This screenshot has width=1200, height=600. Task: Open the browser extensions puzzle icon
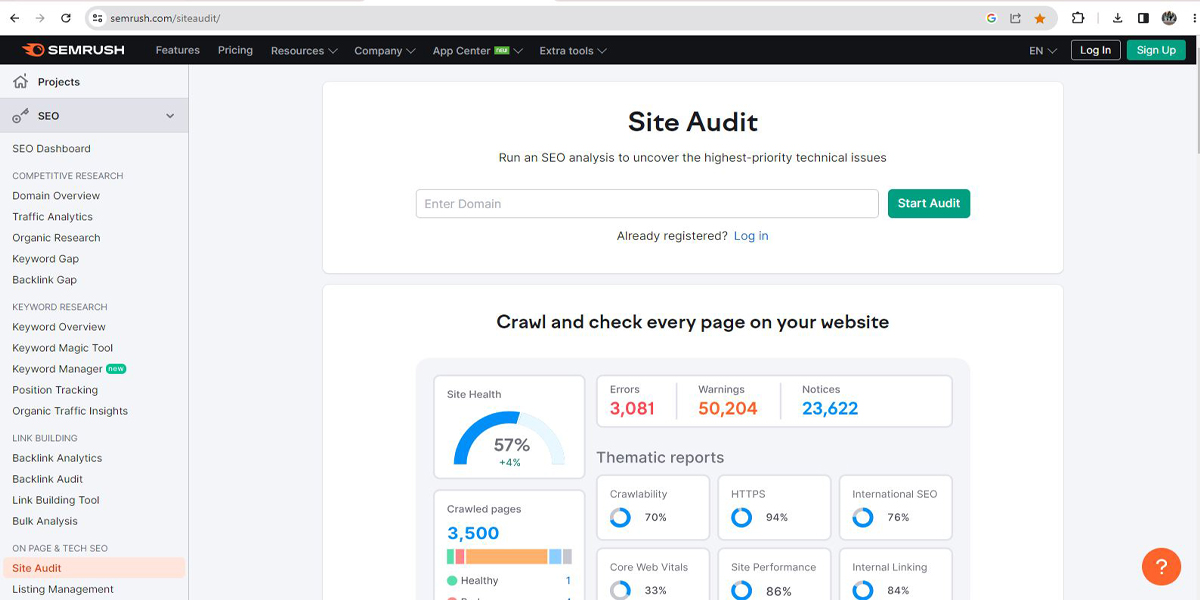tap(1077, 18)
